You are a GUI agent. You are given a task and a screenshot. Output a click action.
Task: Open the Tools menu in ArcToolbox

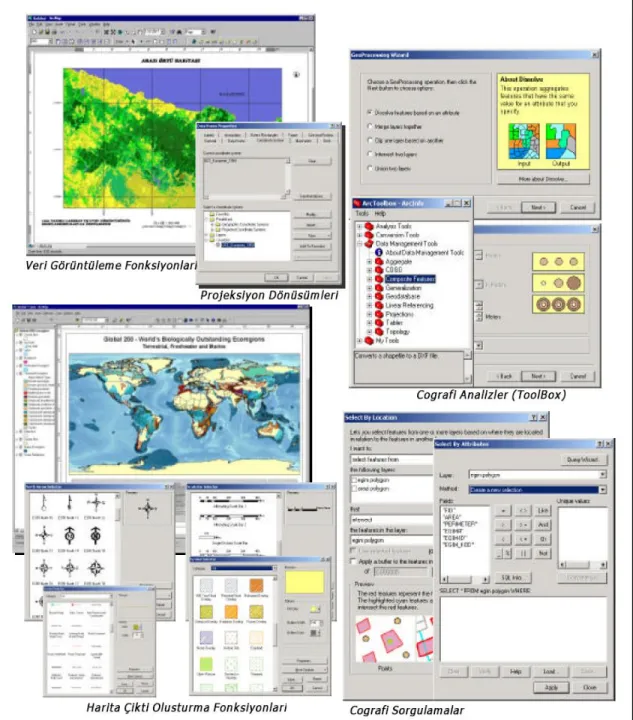(x=362, y=214)
